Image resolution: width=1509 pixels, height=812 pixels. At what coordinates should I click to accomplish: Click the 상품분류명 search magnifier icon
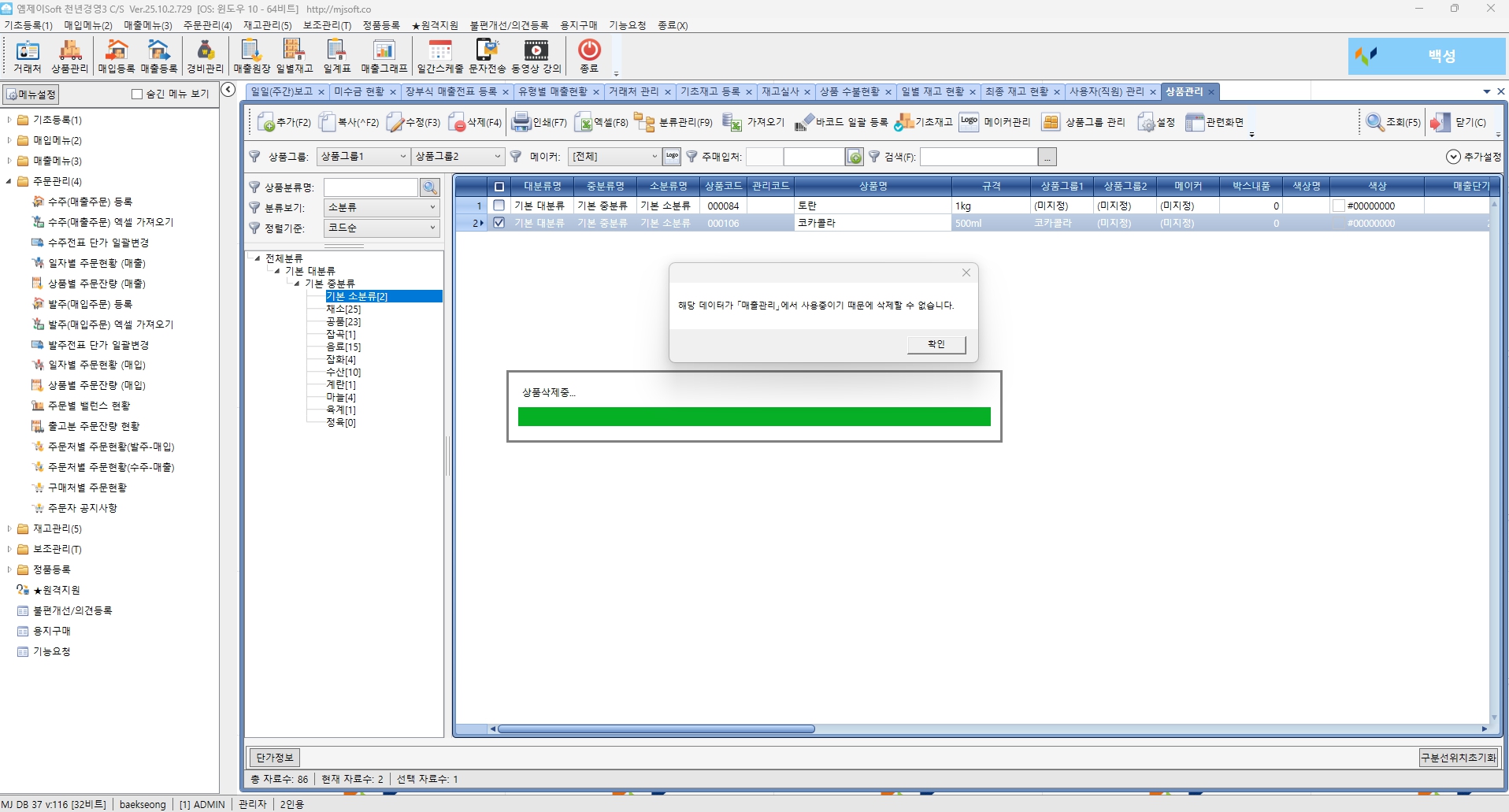tap(429, 187)
